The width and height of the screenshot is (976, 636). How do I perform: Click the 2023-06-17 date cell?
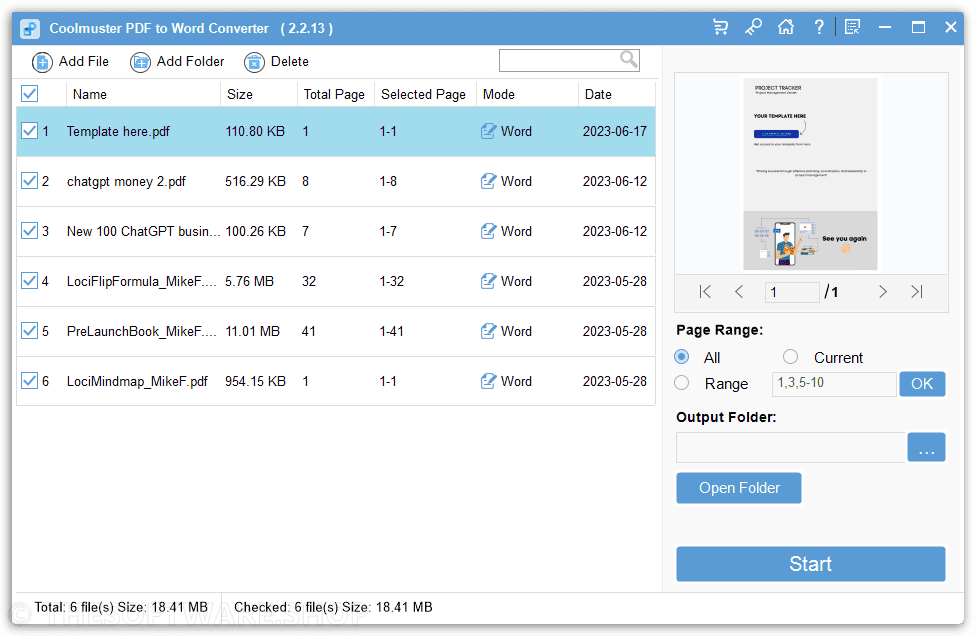[615, 131]
